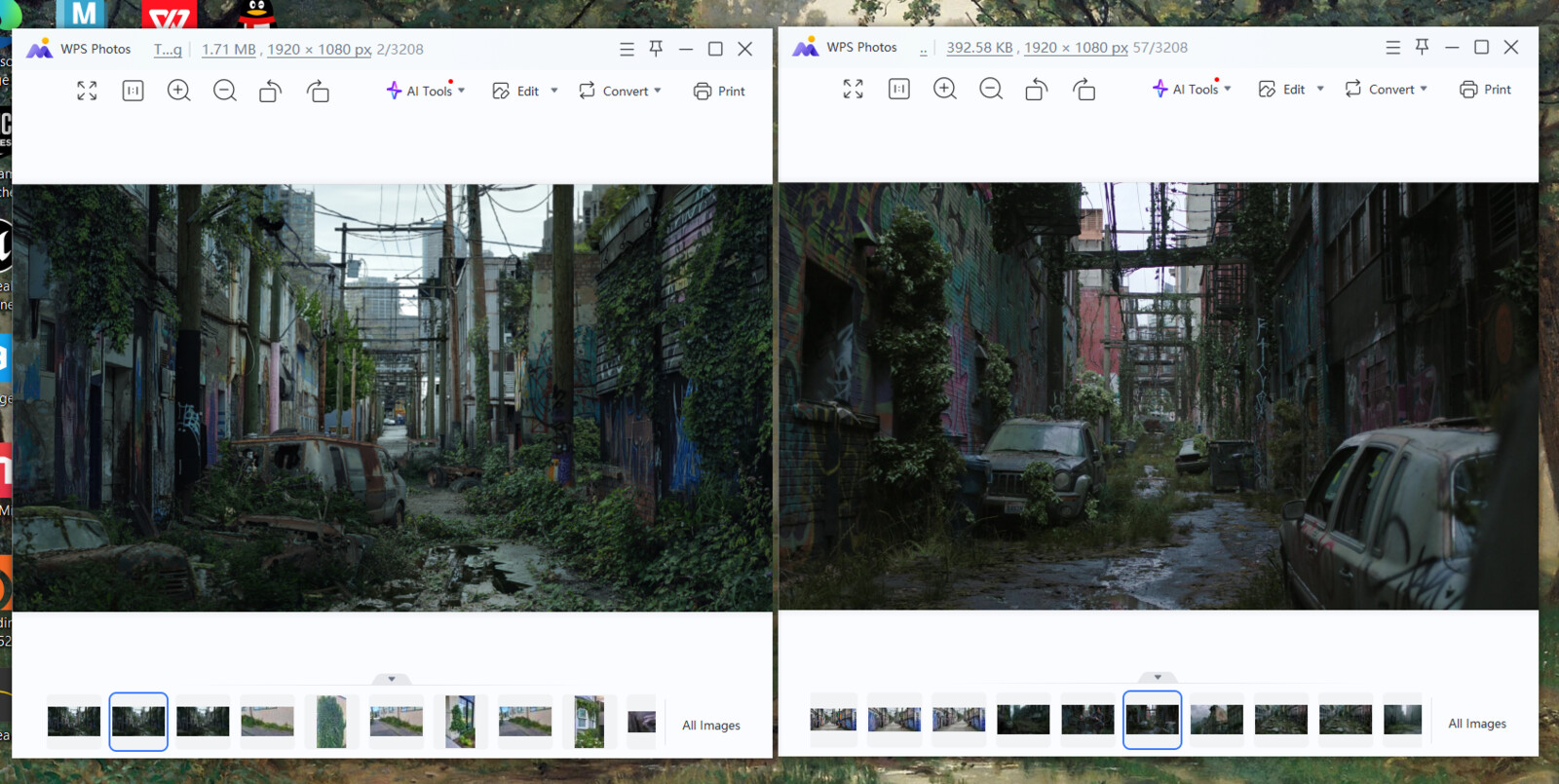Pin the left WPS Photos window on top

pyautogui.click(x=656, y=49)
